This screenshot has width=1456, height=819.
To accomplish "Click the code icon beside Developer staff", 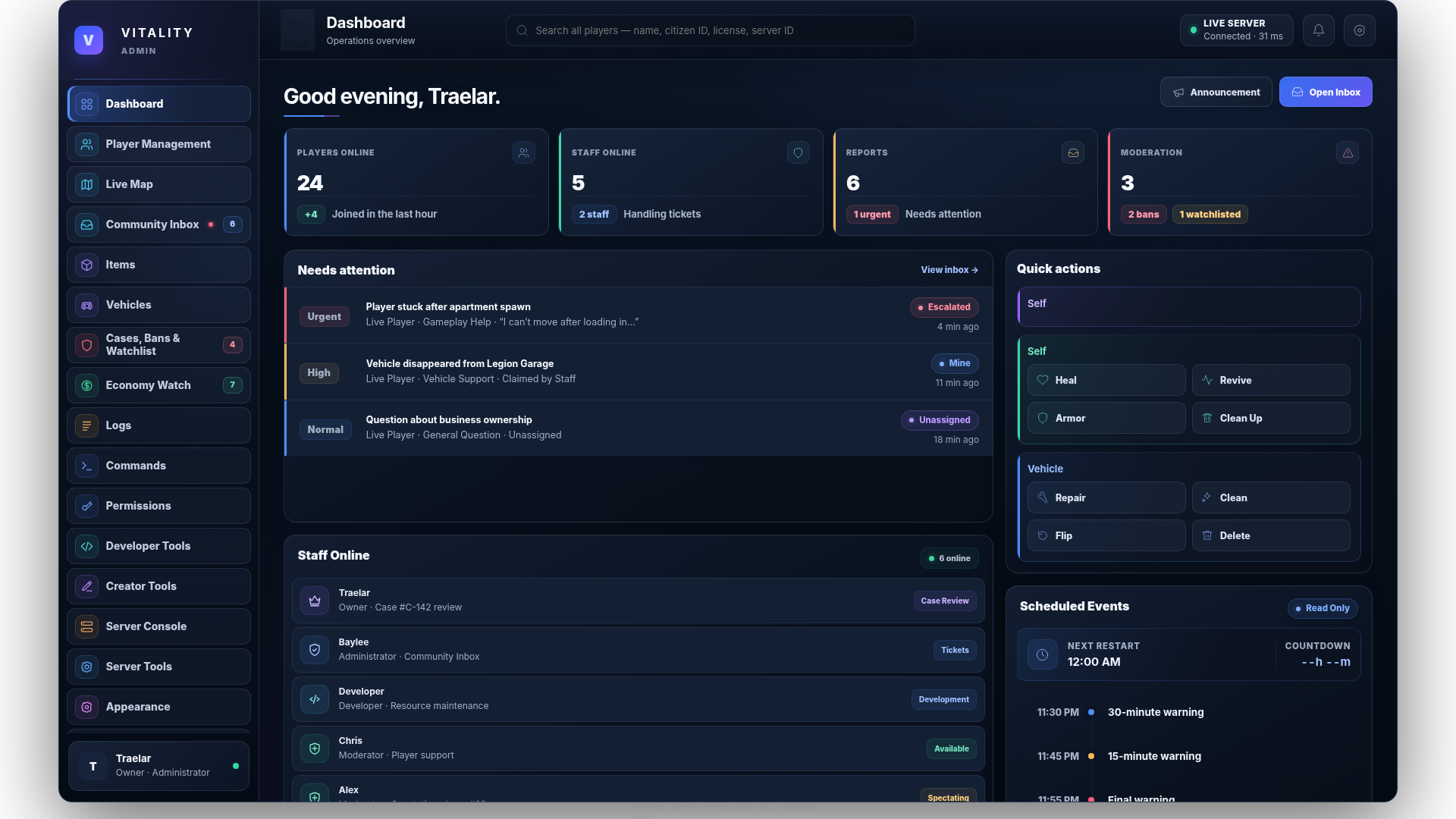I will (x=315, y=699).
